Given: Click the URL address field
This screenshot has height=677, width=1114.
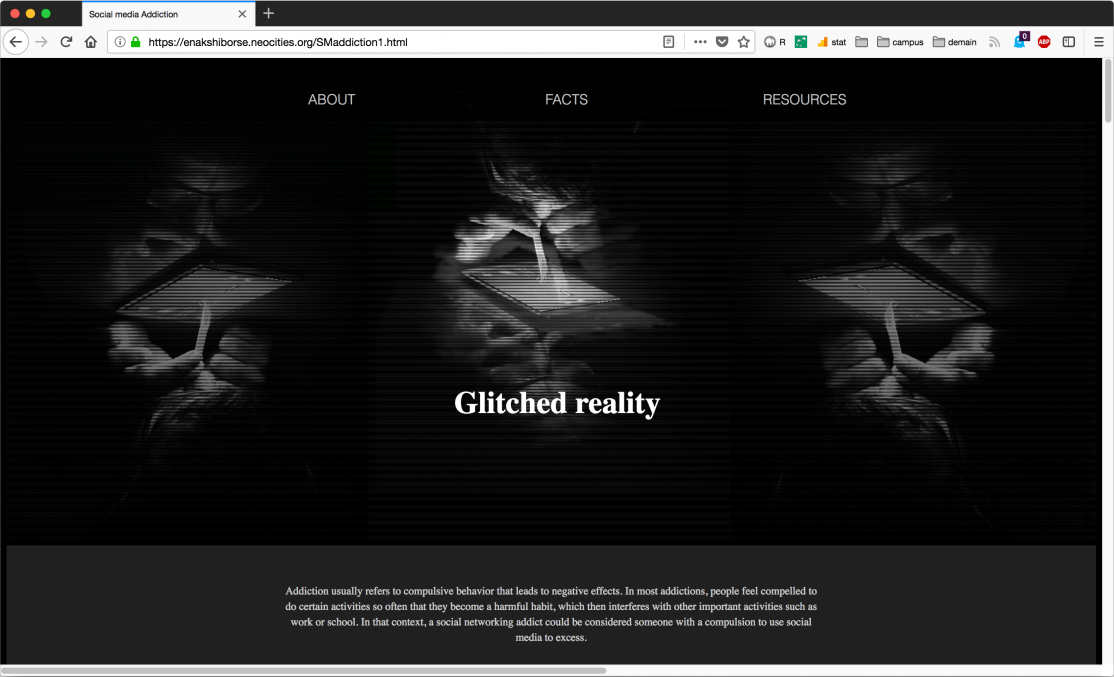Looking at the screenshot, I should pos(400,42).
